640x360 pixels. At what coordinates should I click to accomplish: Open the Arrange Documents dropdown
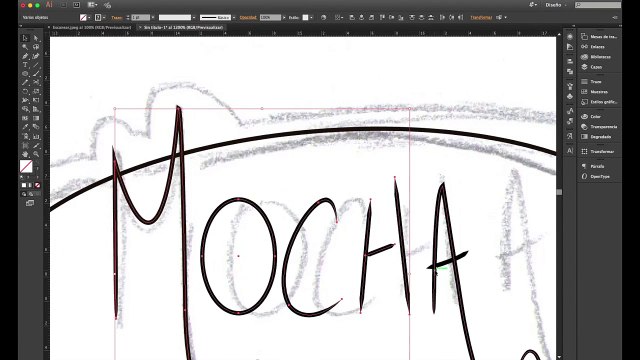93,5
